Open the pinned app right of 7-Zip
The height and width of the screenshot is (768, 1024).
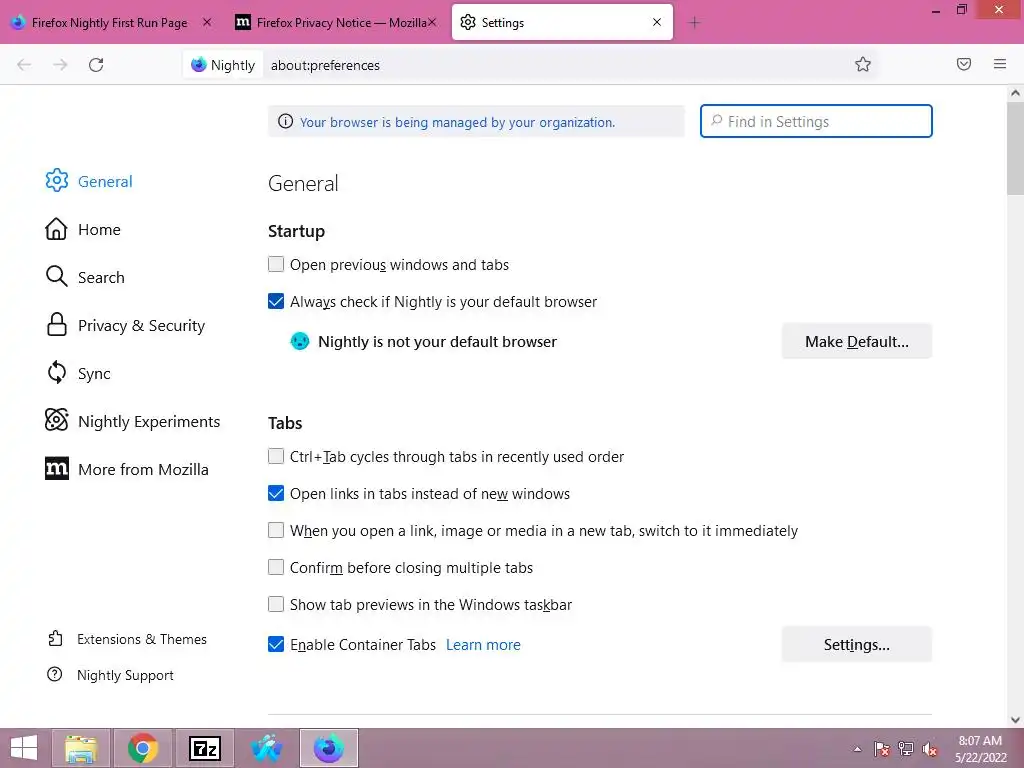267,748
